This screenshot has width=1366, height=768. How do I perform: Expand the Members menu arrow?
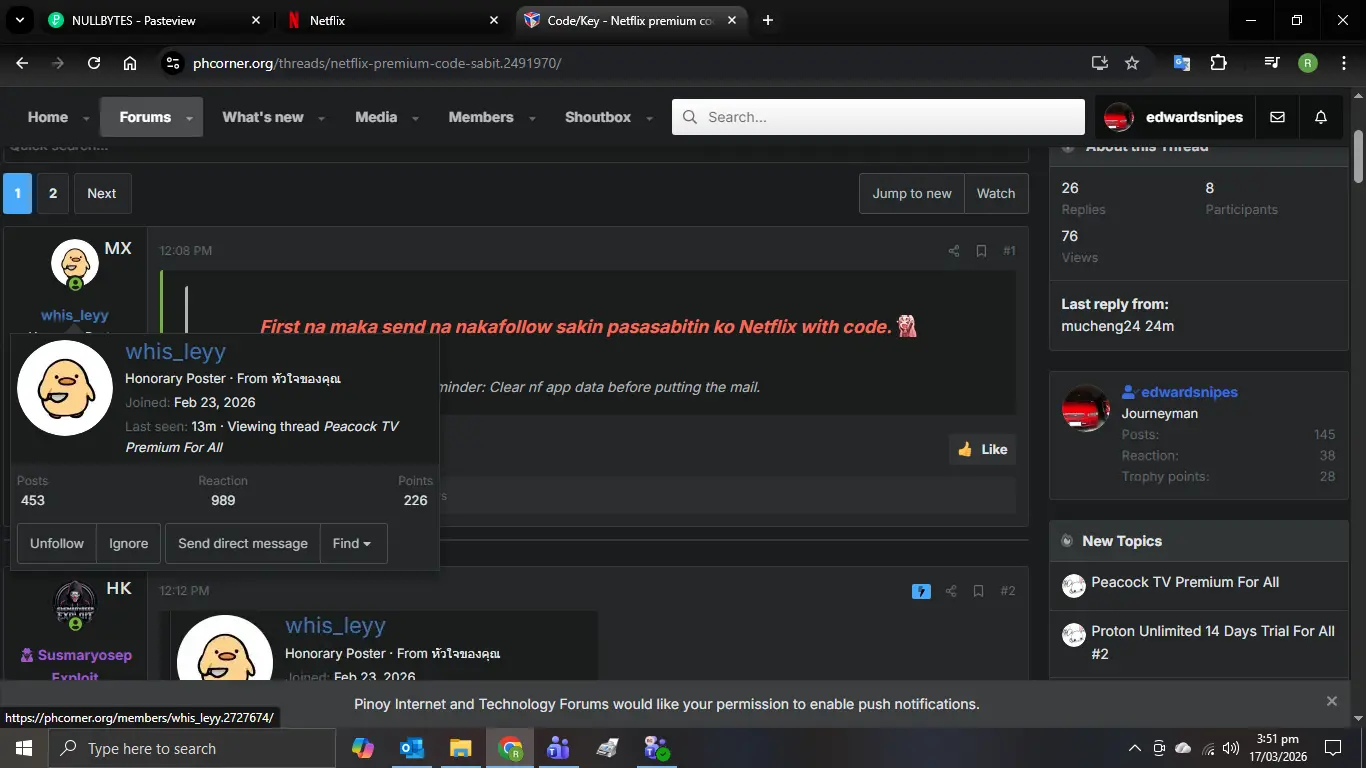pos(531,118)
